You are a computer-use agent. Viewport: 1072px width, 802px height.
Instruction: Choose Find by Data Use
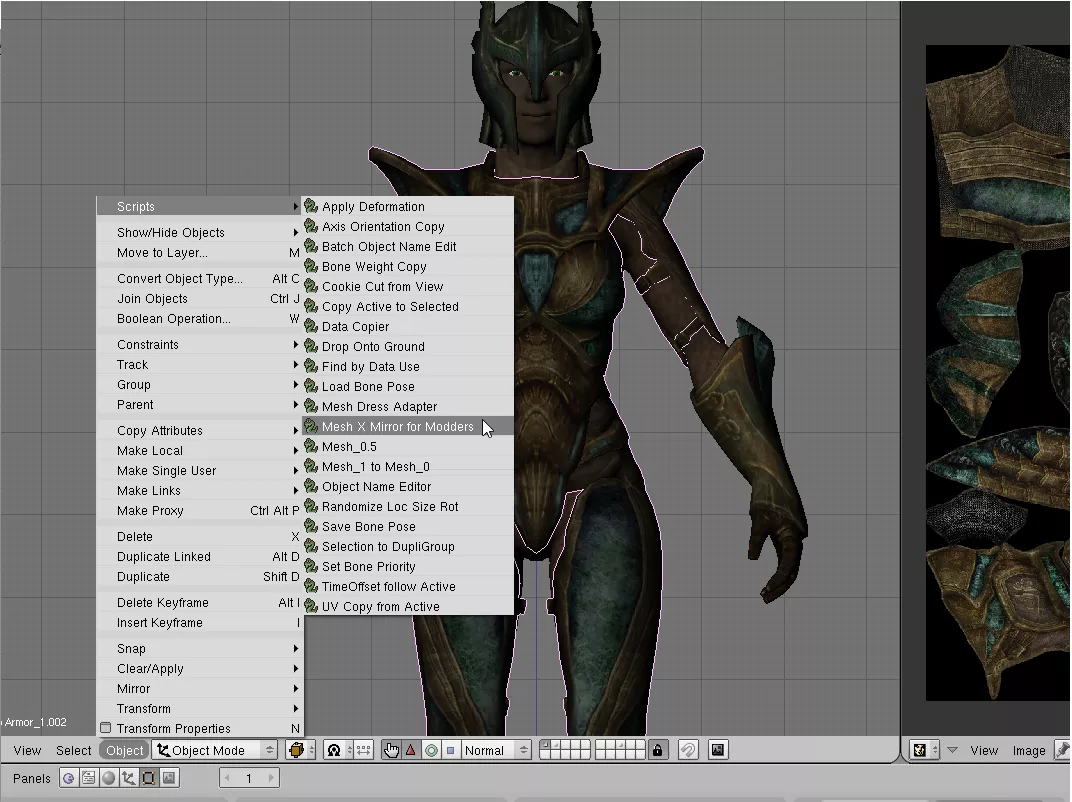407,366
